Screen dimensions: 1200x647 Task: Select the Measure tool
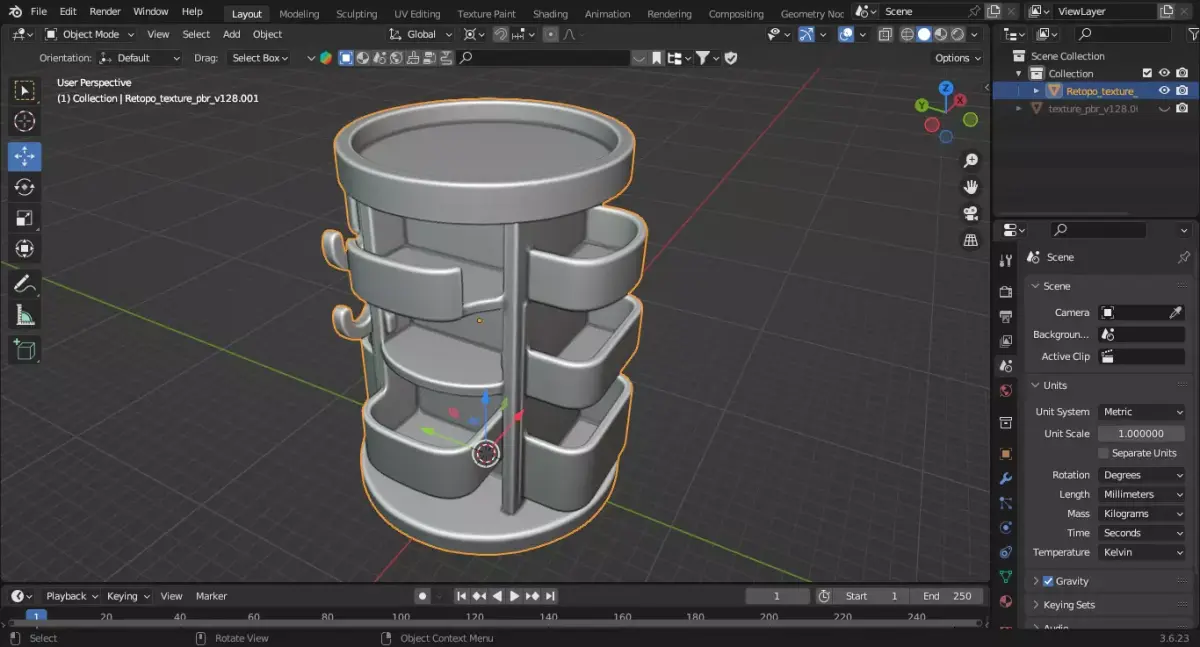(x=25, y=315)
